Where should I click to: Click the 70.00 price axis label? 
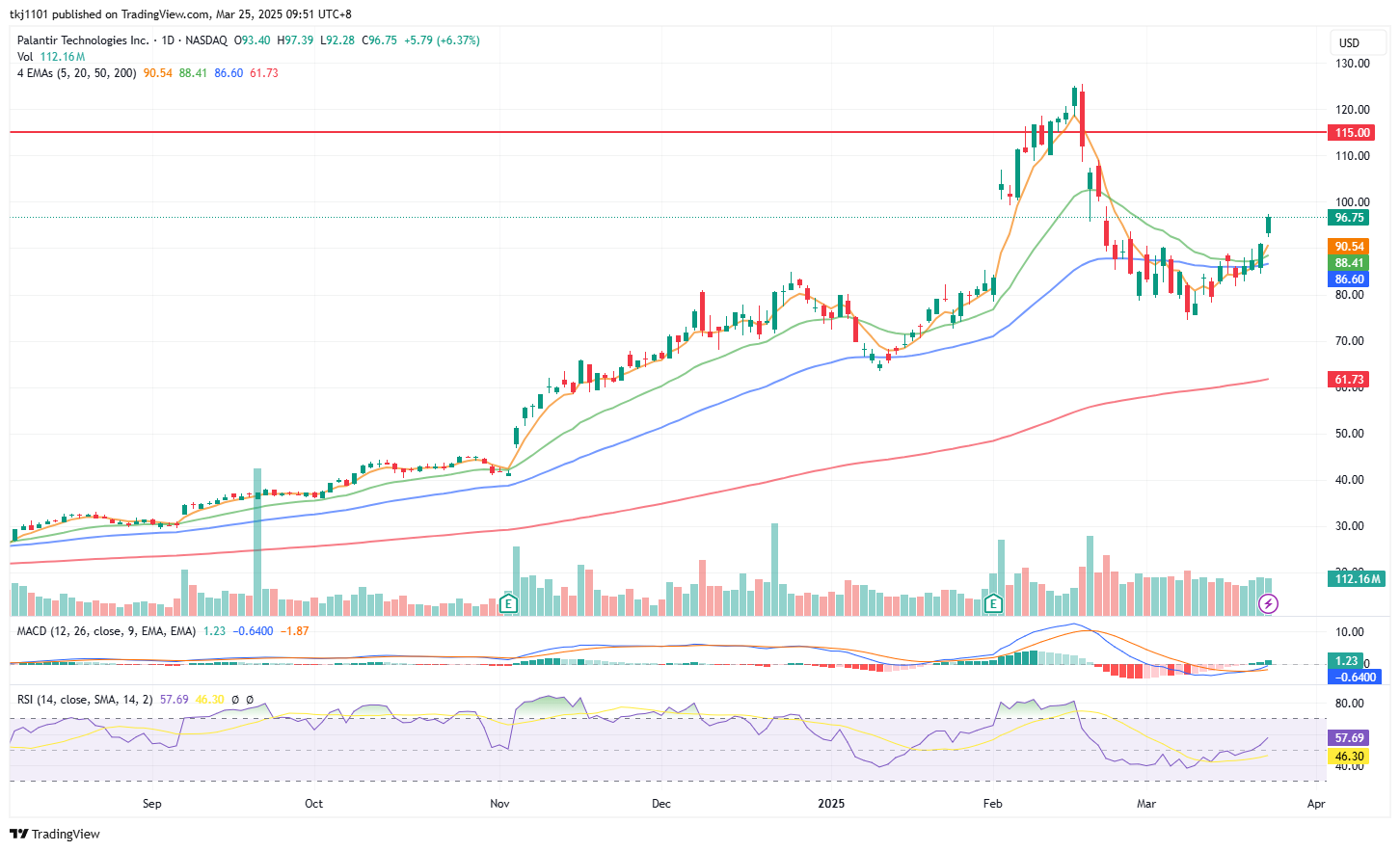[x=1350, y=341]
